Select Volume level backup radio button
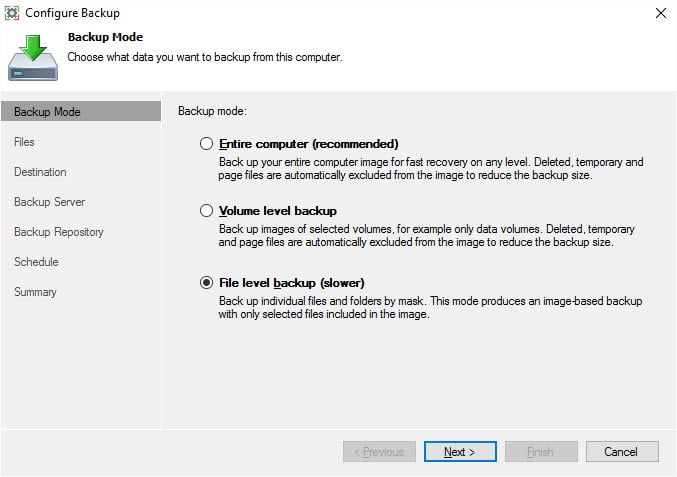The height and width of the screenshot is (477, 677). tap(206, 211)
